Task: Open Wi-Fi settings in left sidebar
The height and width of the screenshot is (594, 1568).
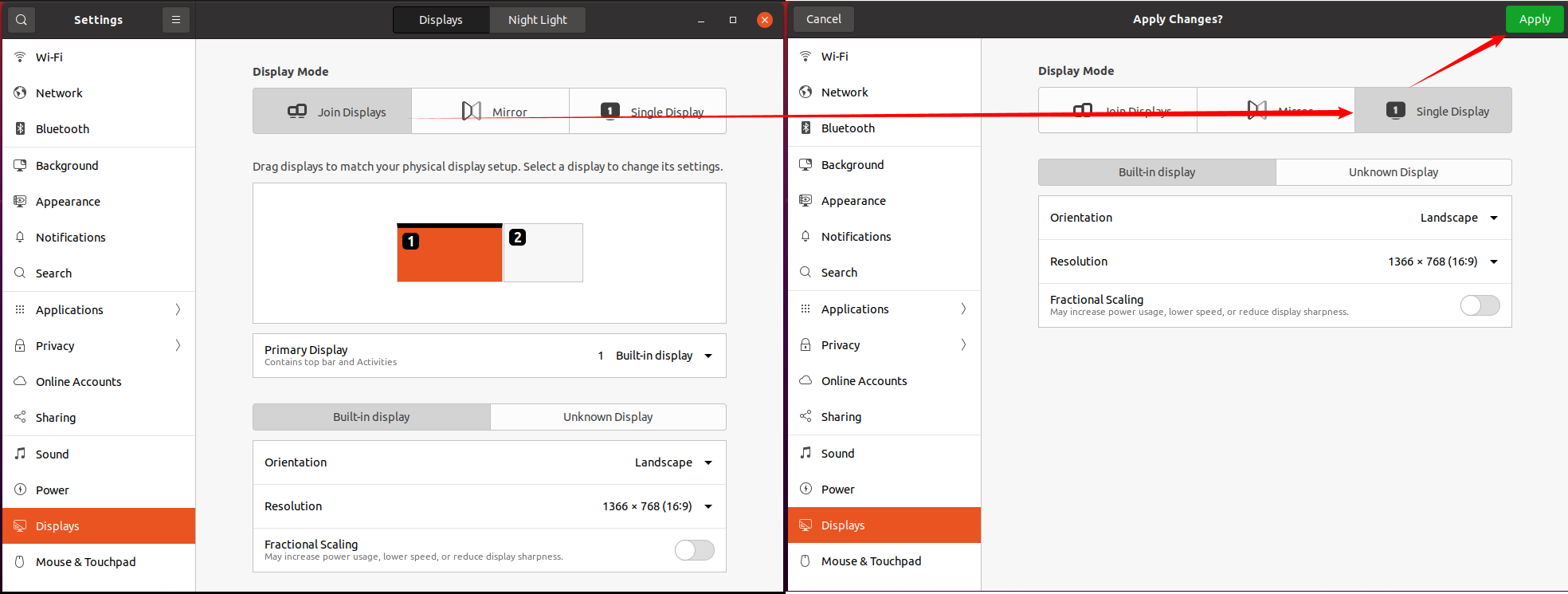Action: pyautogui.click(x=99, y=57)
